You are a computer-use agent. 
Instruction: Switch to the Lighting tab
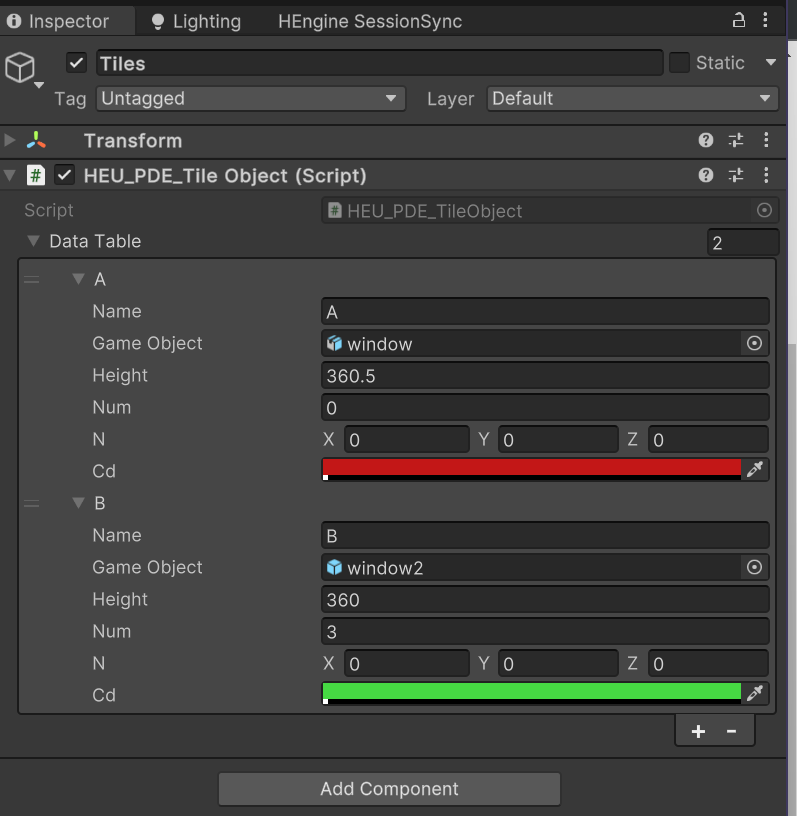point(196,21)
